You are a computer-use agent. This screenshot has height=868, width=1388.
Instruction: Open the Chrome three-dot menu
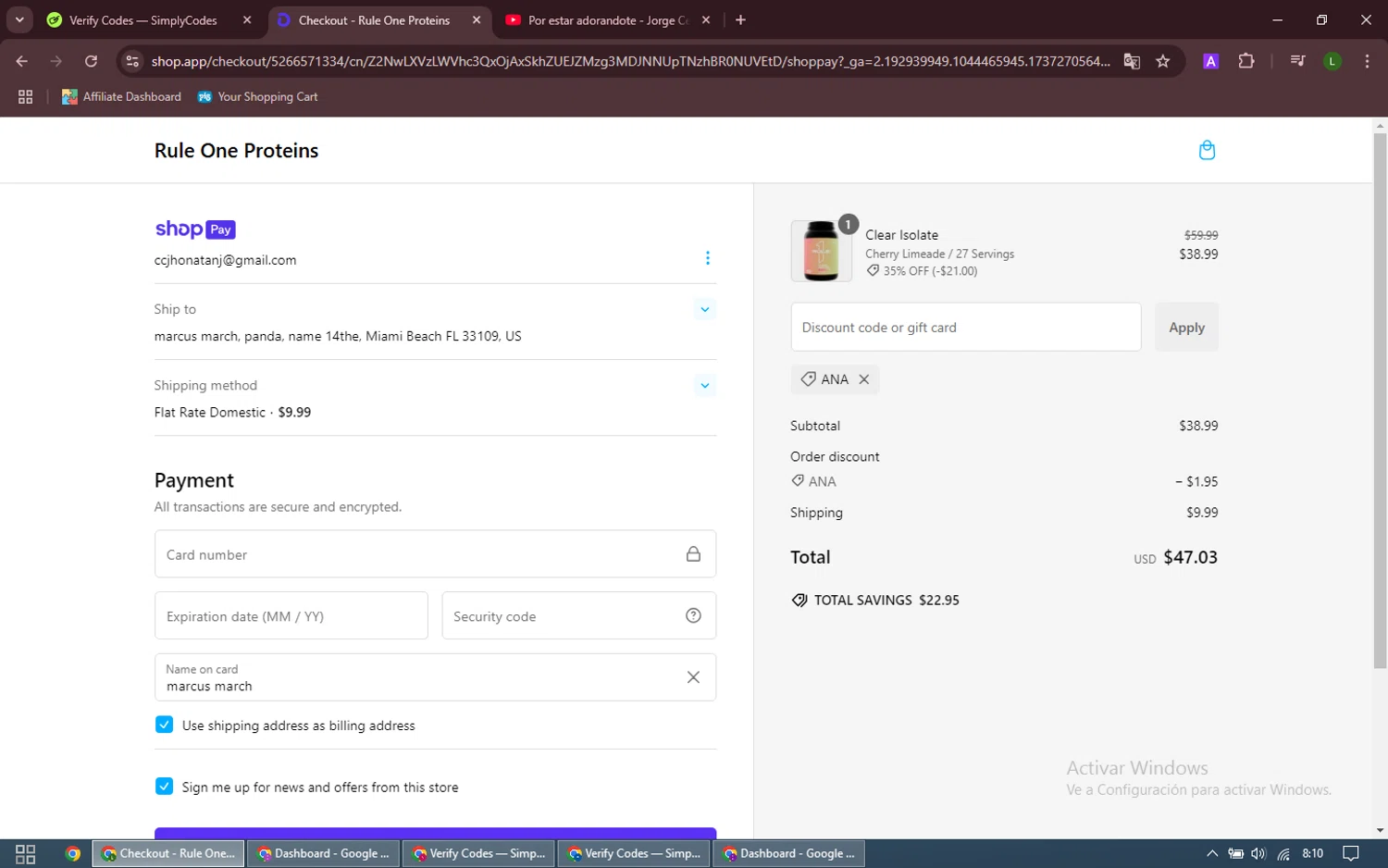[x=1367, y=61]
